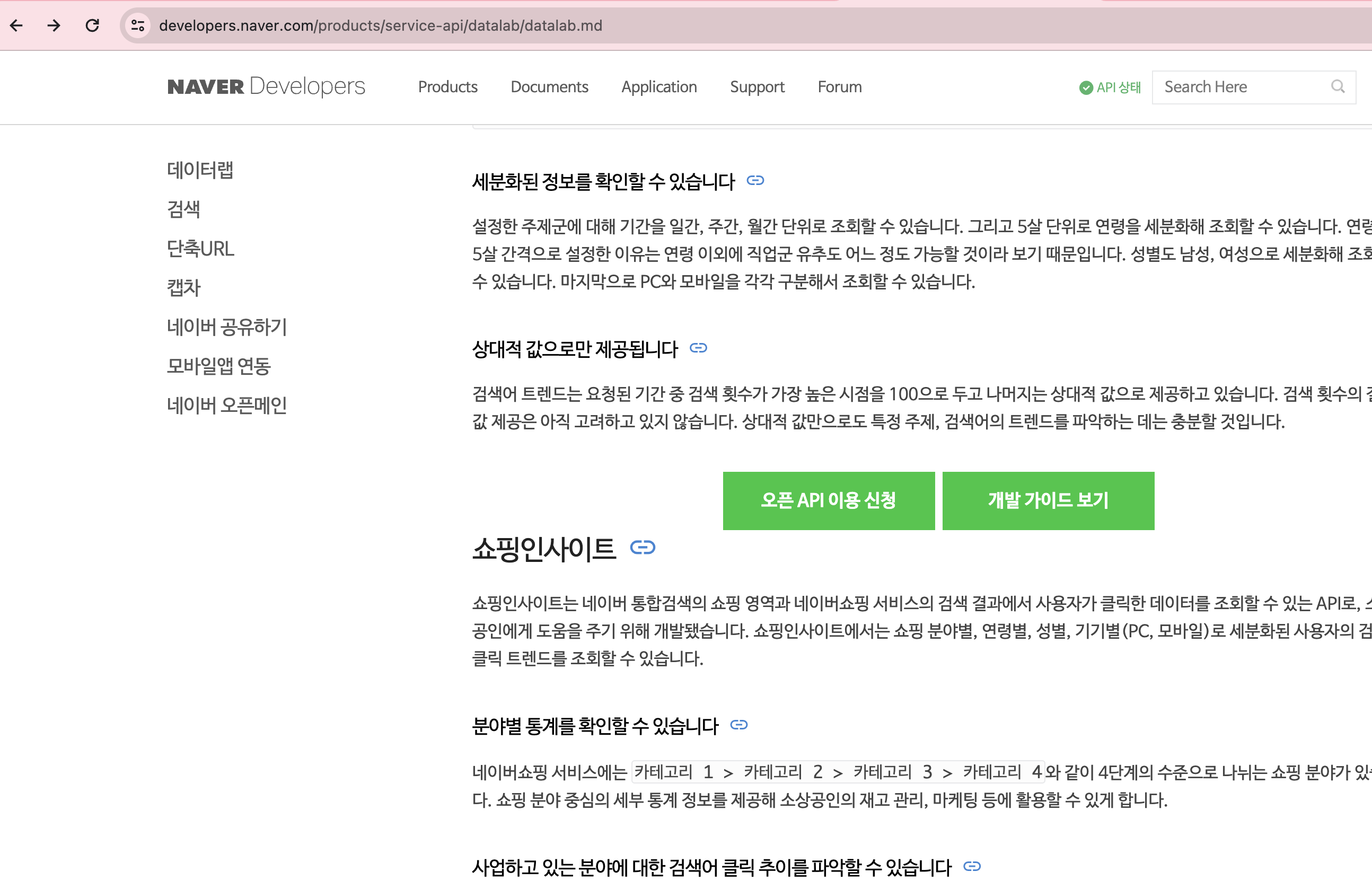
Task: Click the anchor icon beside "분야별 통계를 확인할 수 있습니다"
Action: 739,725
